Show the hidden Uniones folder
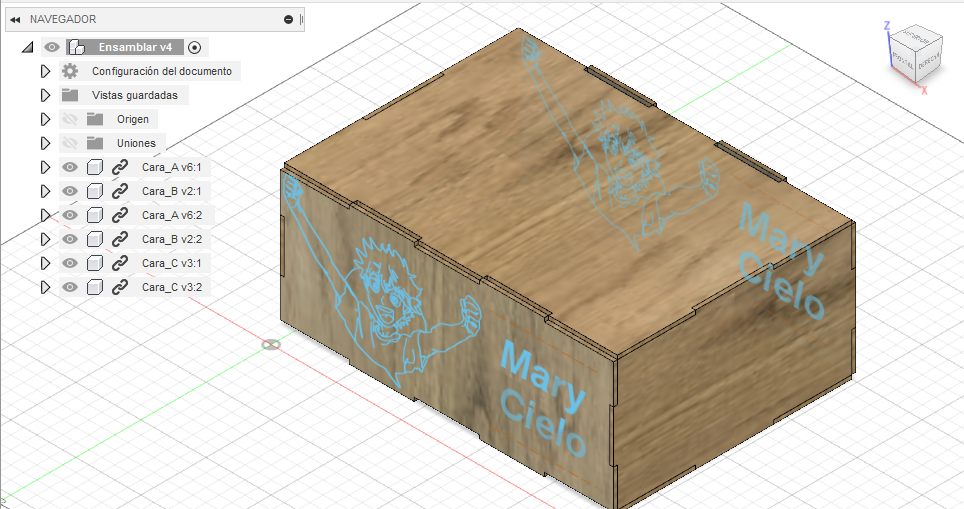 coord(70,143)
